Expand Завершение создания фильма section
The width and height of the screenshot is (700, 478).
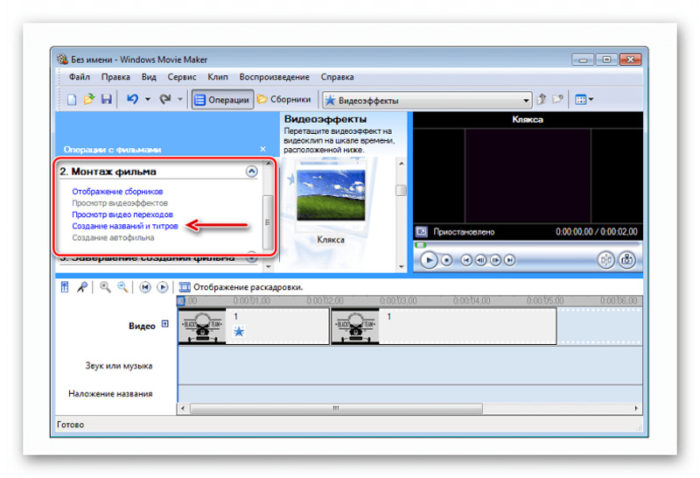coord(251,258)
